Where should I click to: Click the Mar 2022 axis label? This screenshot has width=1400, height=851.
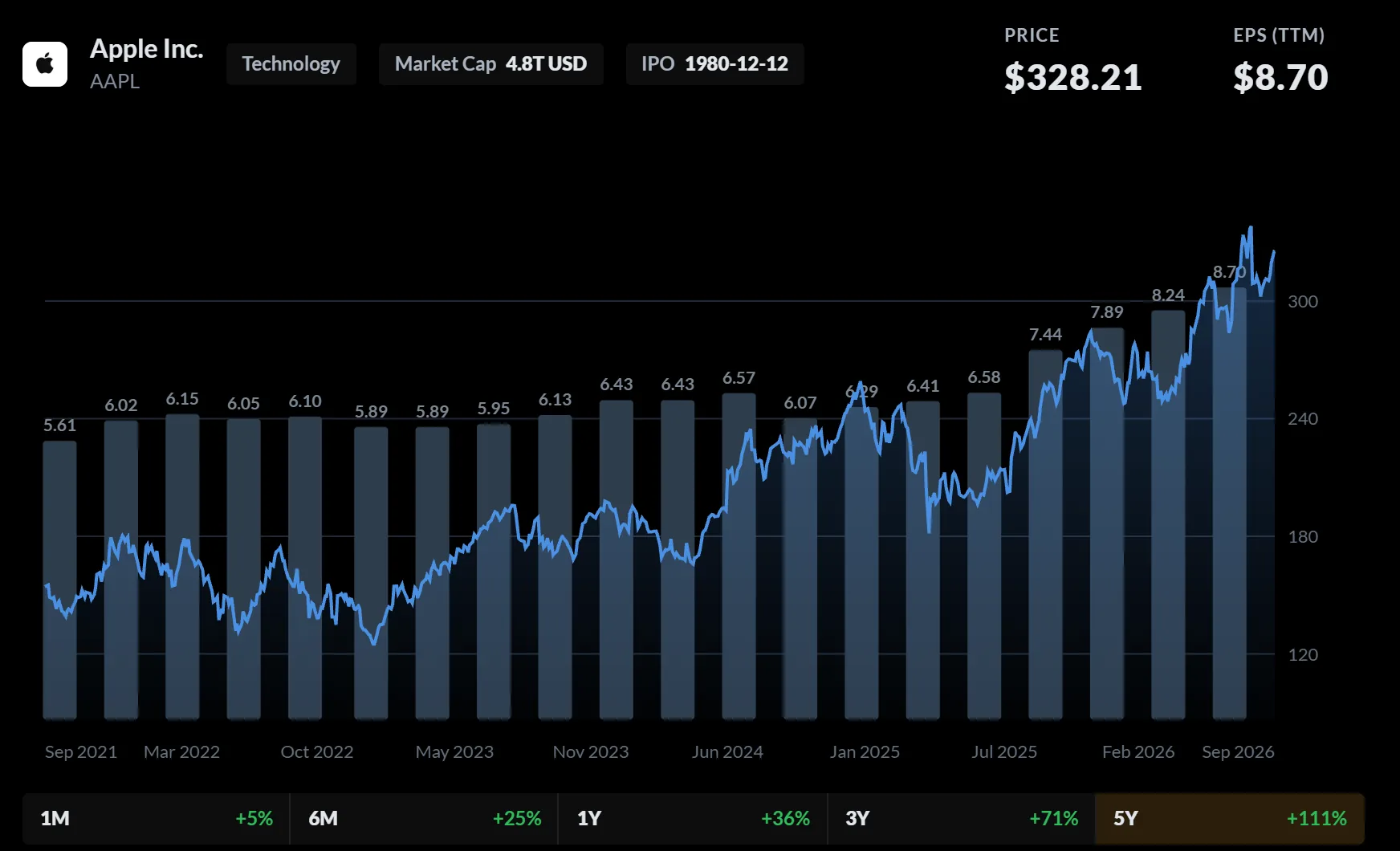pos(182,752)
